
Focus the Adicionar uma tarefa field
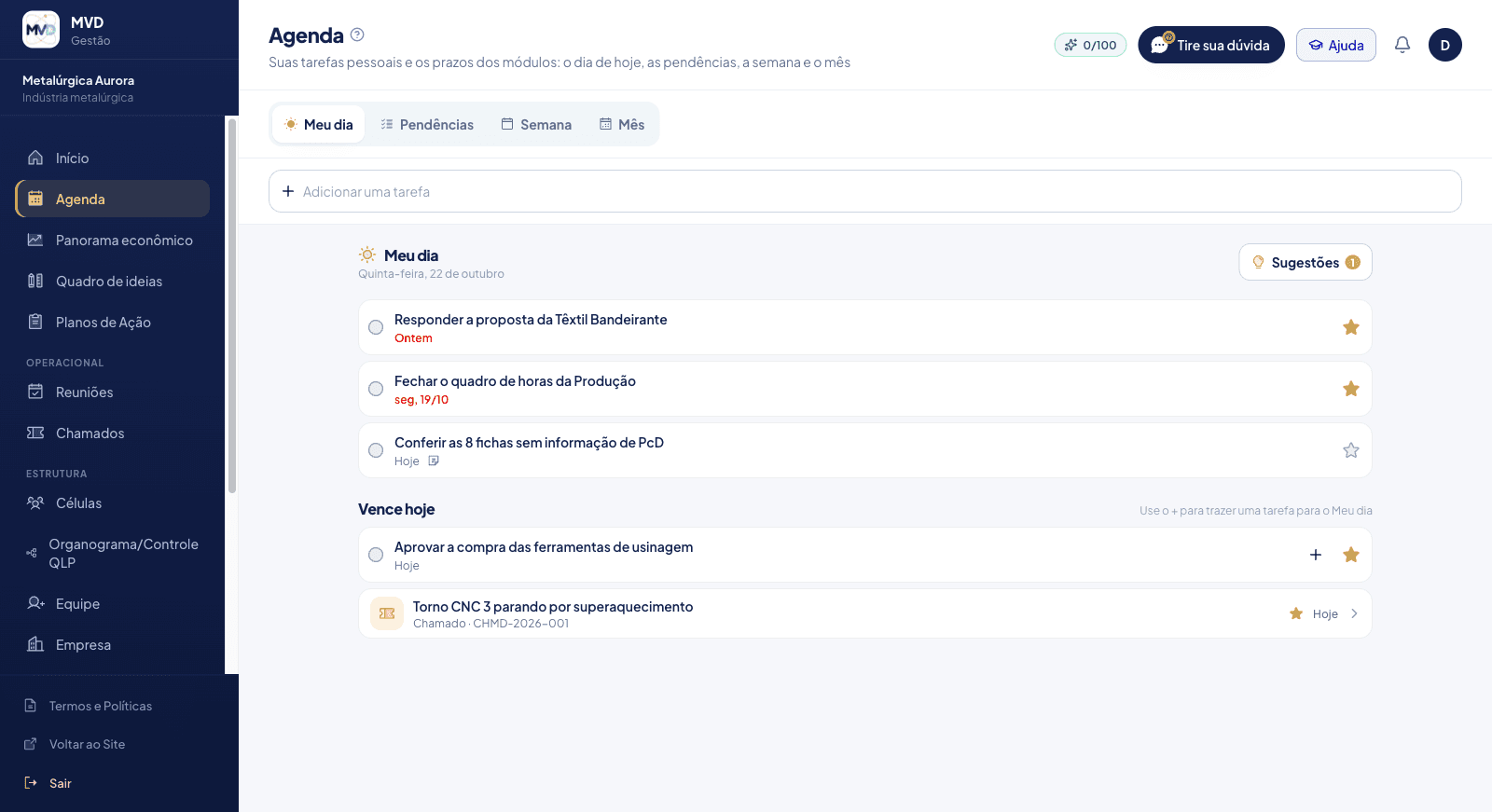coord(864,191)
